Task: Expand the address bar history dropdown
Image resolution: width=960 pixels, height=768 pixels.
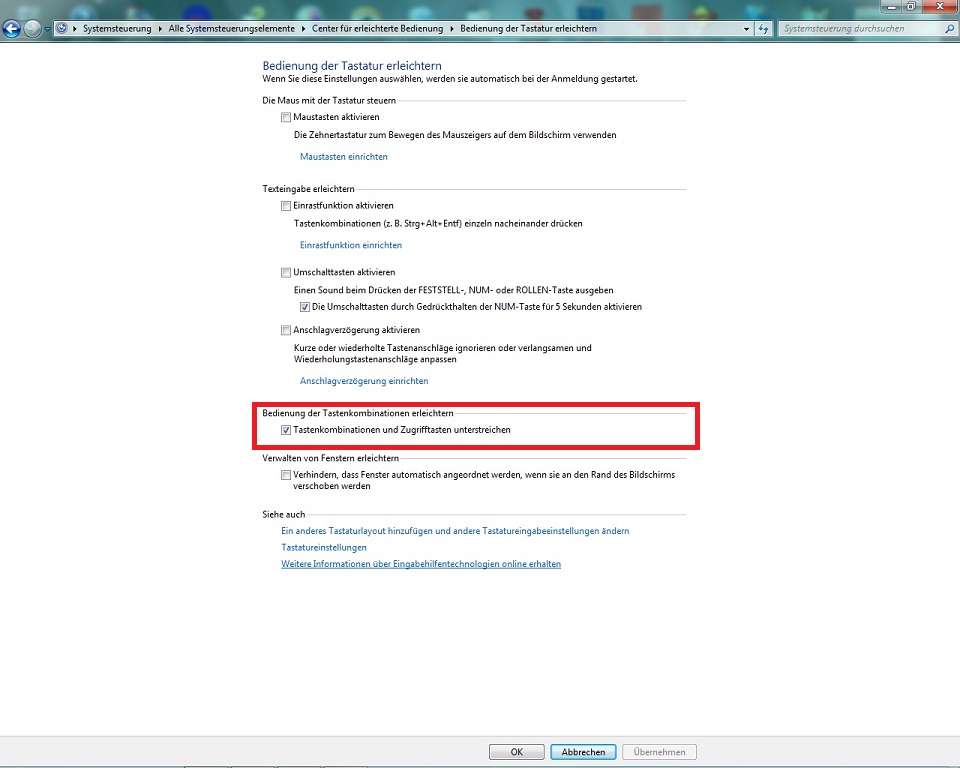Action: click(747, 29)
